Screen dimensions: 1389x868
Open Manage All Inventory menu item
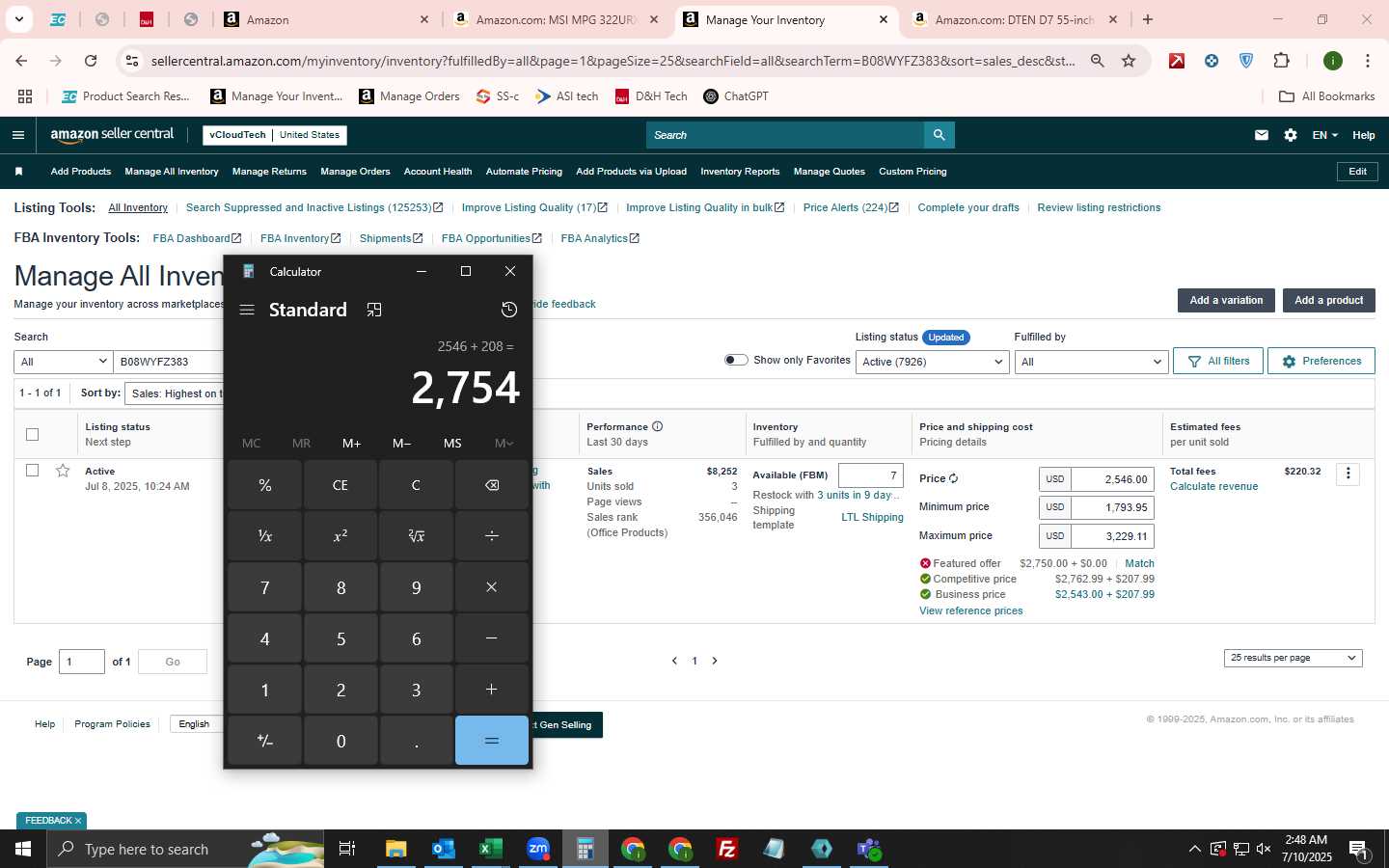(172, 172)
